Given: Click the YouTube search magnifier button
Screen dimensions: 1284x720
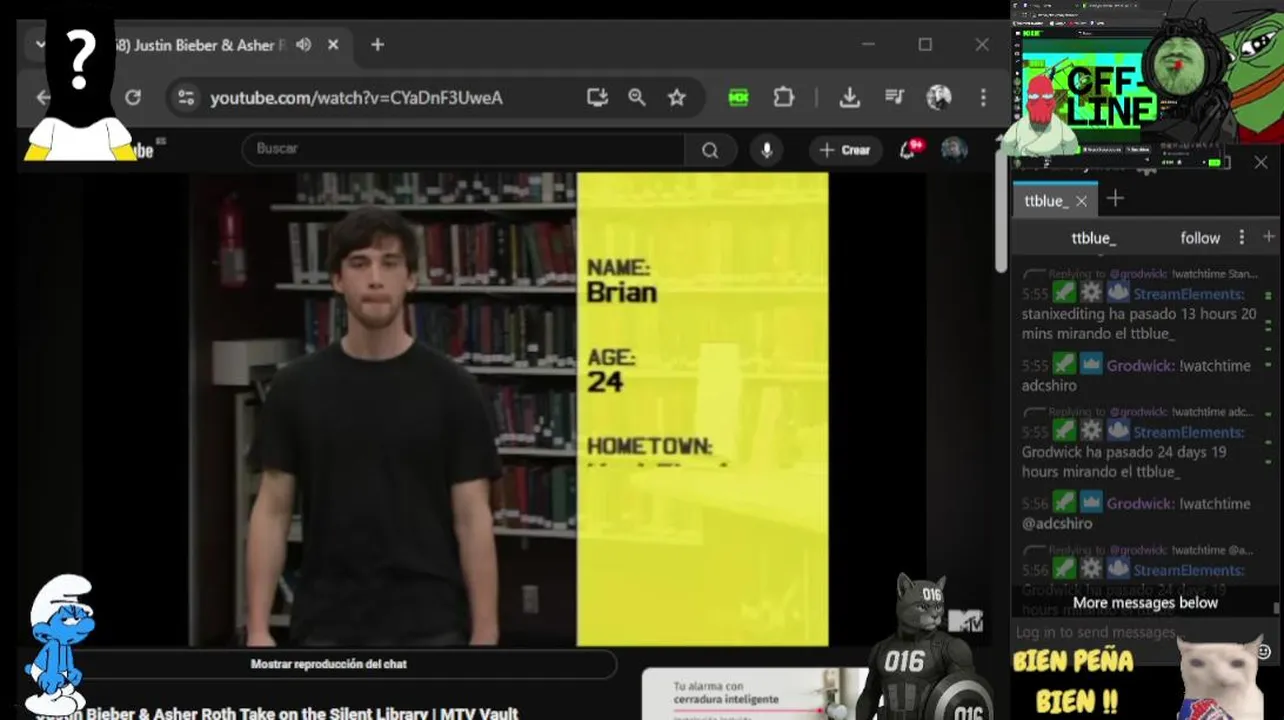Looking at the screenshot, I should pyautogui.click(x=710, y=150).
